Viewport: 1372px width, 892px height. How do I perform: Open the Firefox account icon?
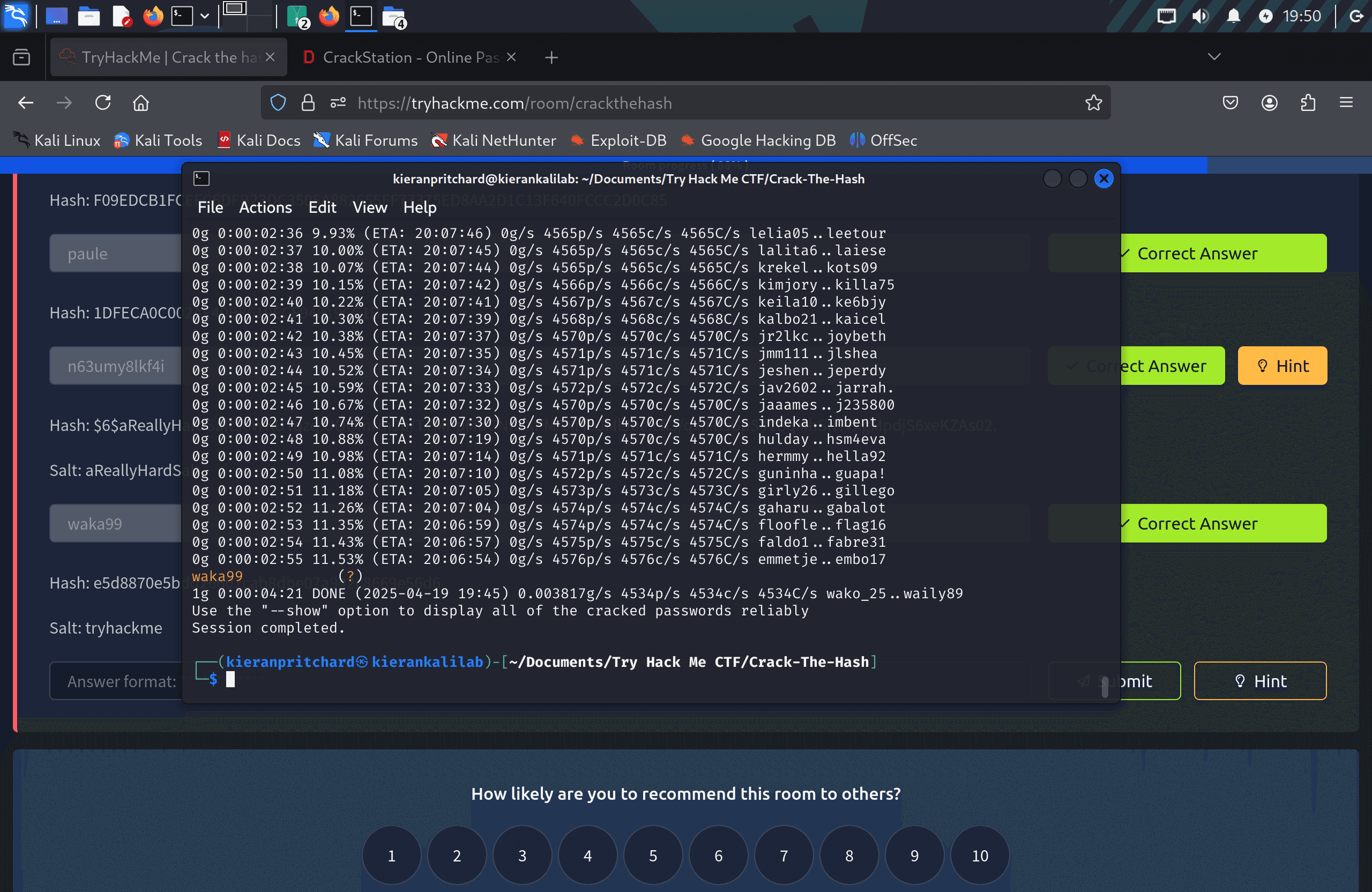tap(1270, 102)
